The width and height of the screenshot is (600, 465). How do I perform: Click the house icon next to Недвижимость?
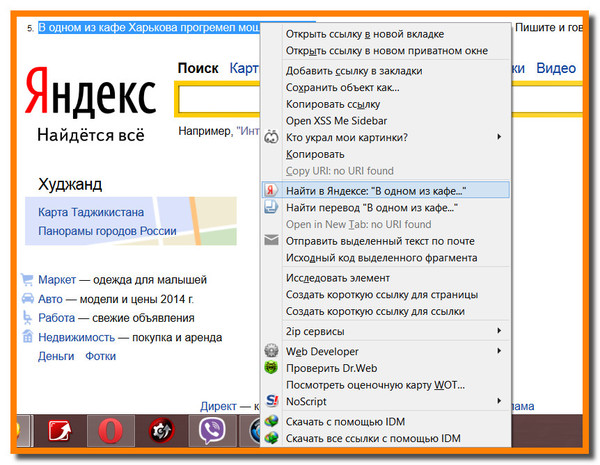click(x=27, y=336)
